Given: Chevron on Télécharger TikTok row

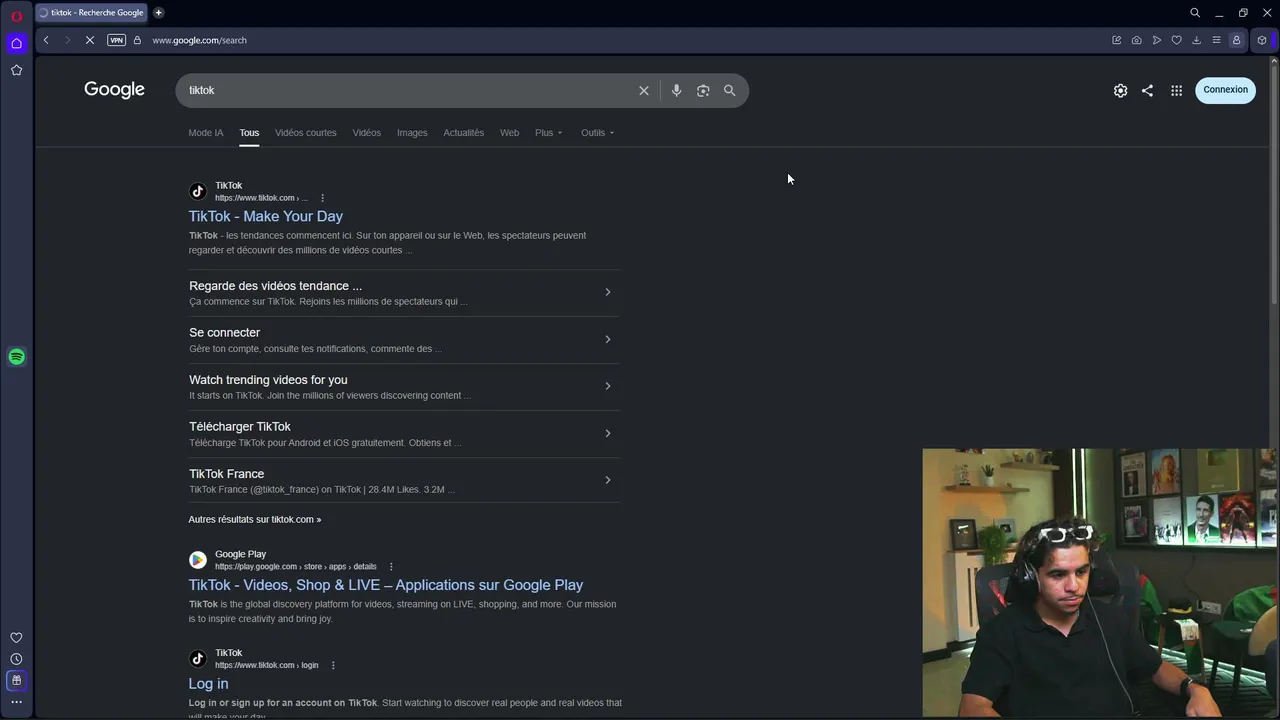Looking at the screenshot, I should click(607, 433).
